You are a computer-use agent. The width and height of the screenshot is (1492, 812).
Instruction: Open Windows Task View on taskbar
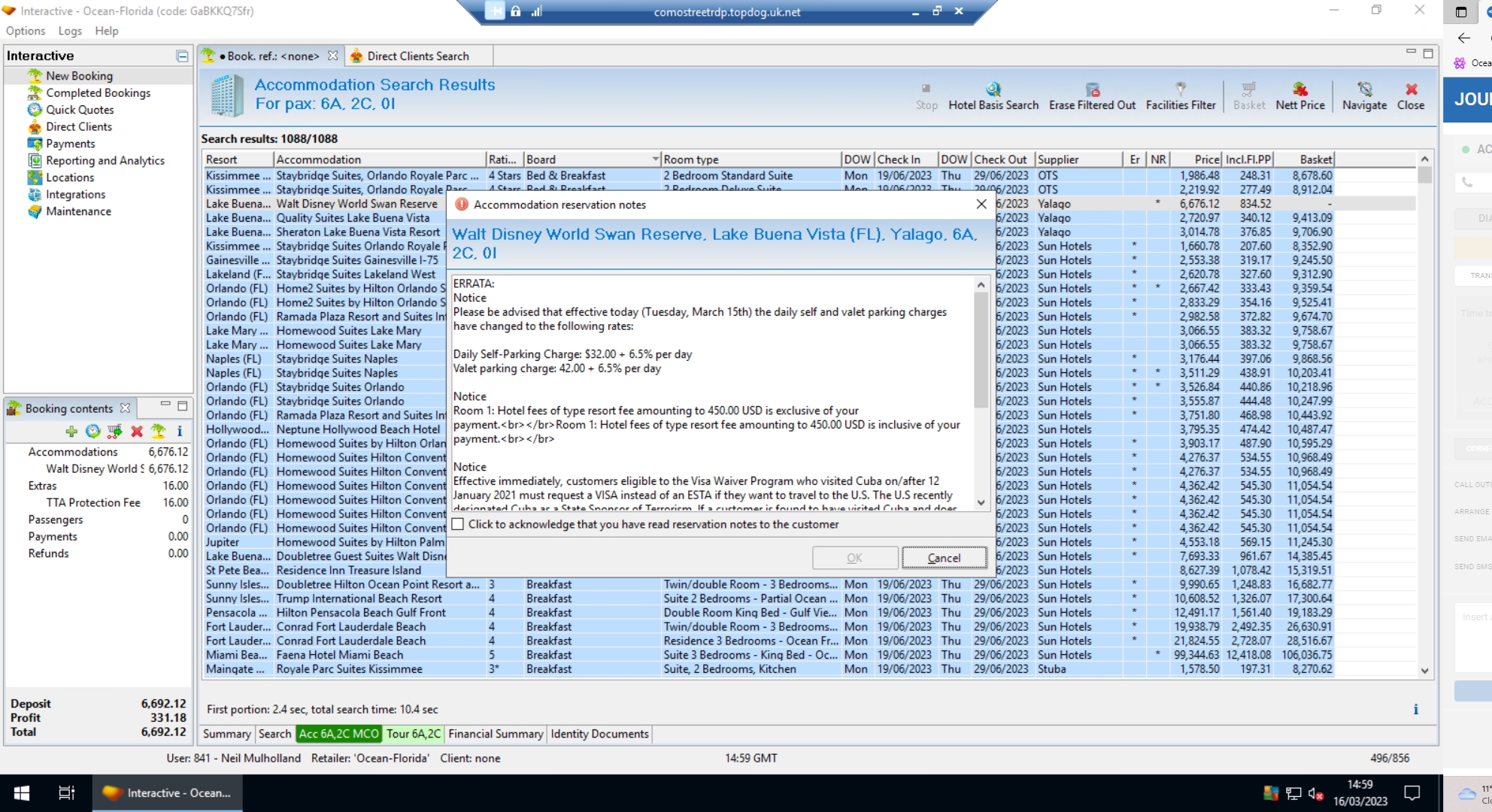[66, 792]
